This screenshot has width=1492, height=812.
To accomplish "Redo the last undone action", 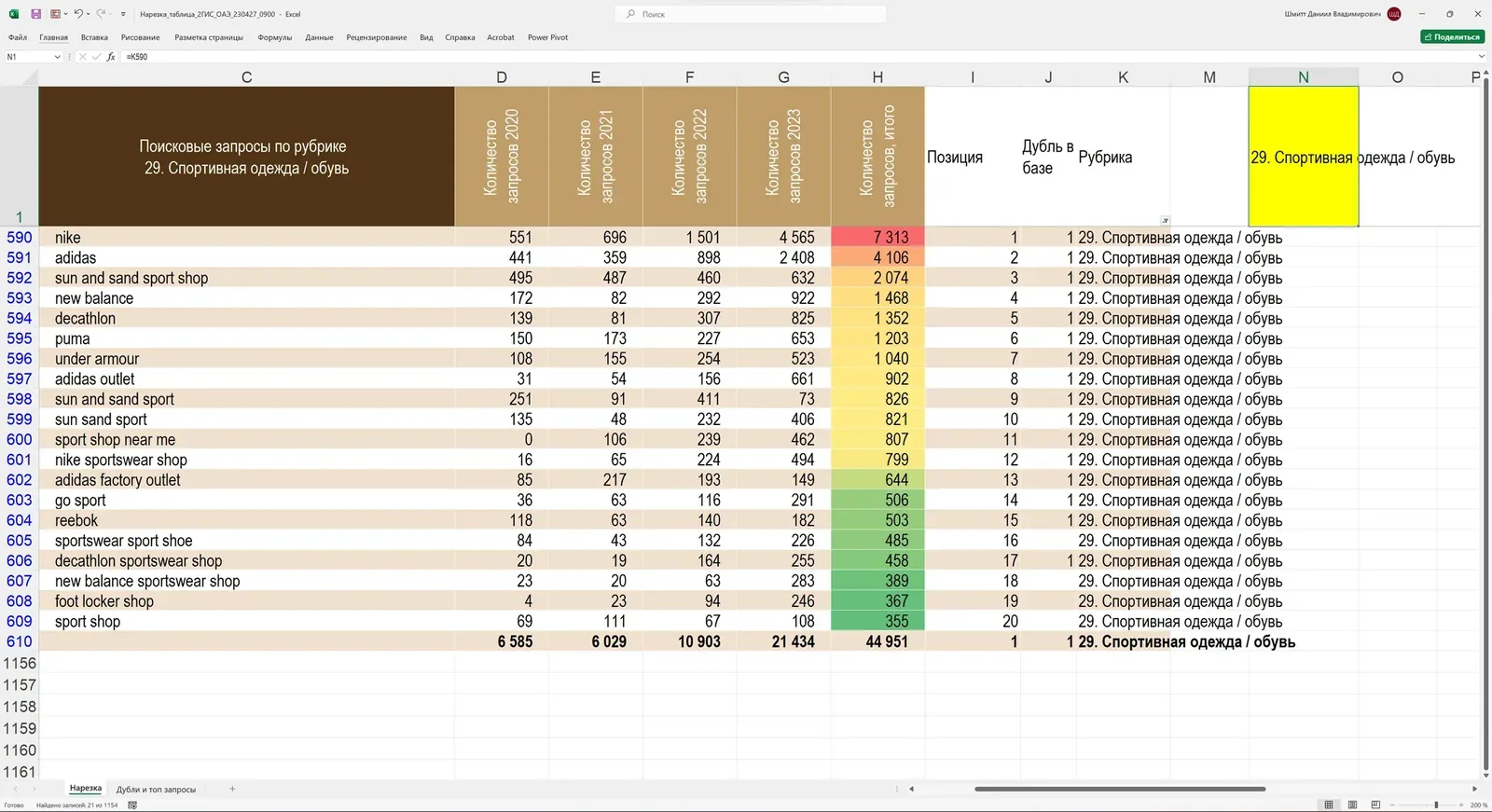I will coord(101,14).
